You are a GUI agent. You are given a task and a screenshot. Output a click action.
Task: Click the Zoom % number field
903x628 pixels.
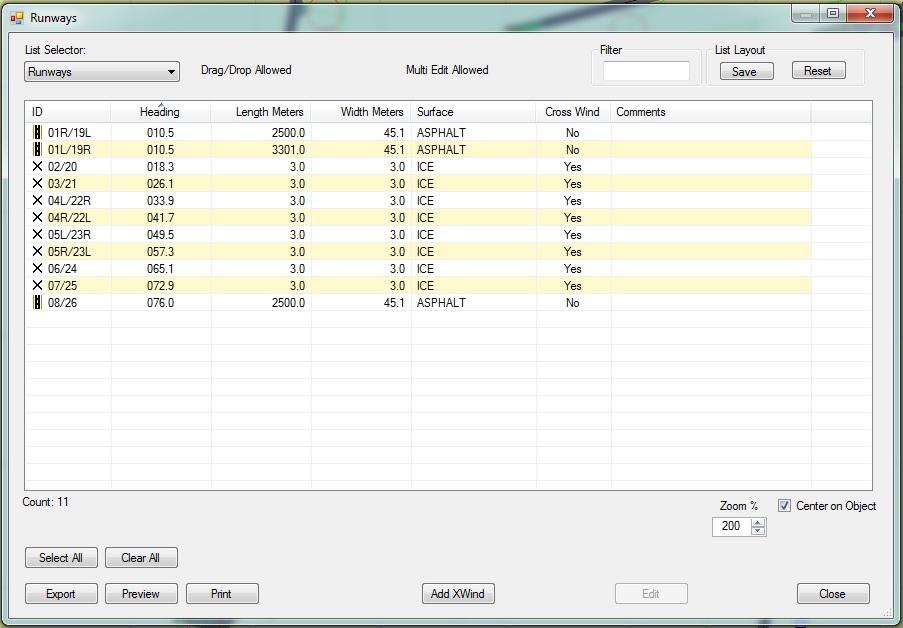(731, 526)
